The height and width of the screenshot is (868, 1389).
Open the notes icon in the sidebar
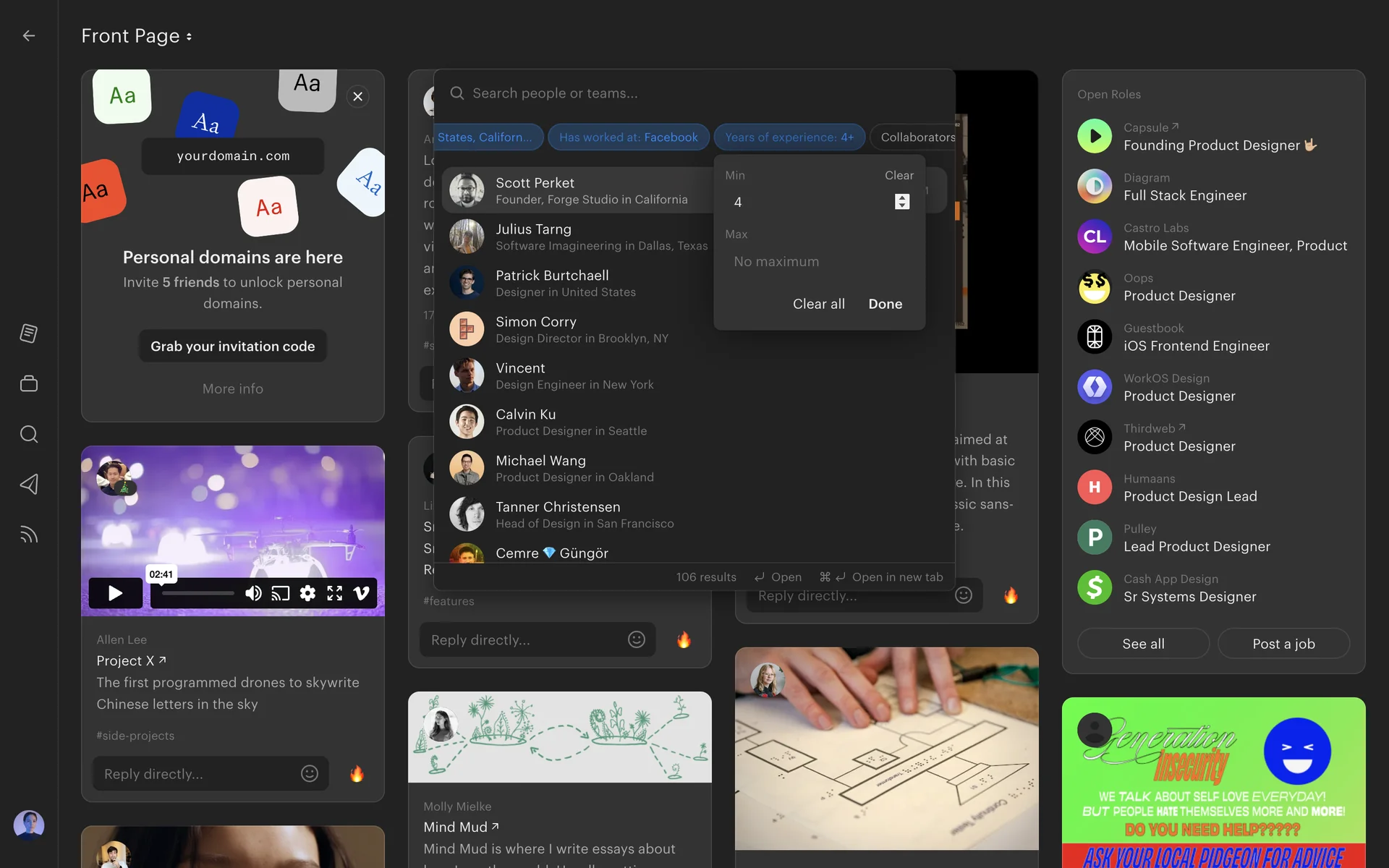pyautogui.click(x=29, y=333)
